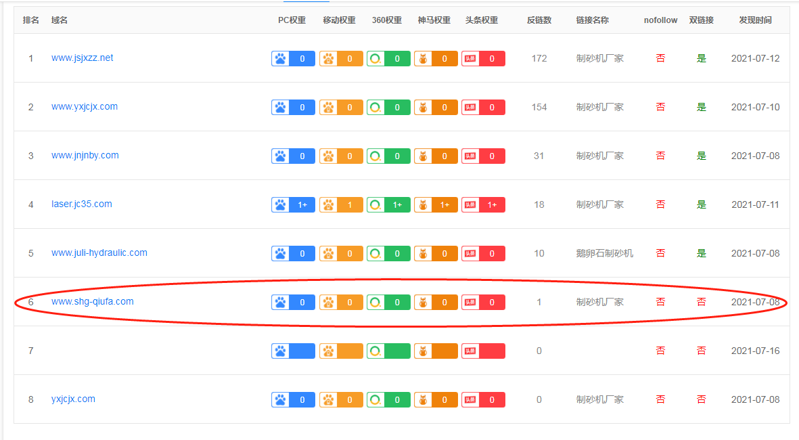Screen dimensions: 799x440
Task: Click the 360权重 badge for www.juli-hydraulic.com
Action: (388, 253)
